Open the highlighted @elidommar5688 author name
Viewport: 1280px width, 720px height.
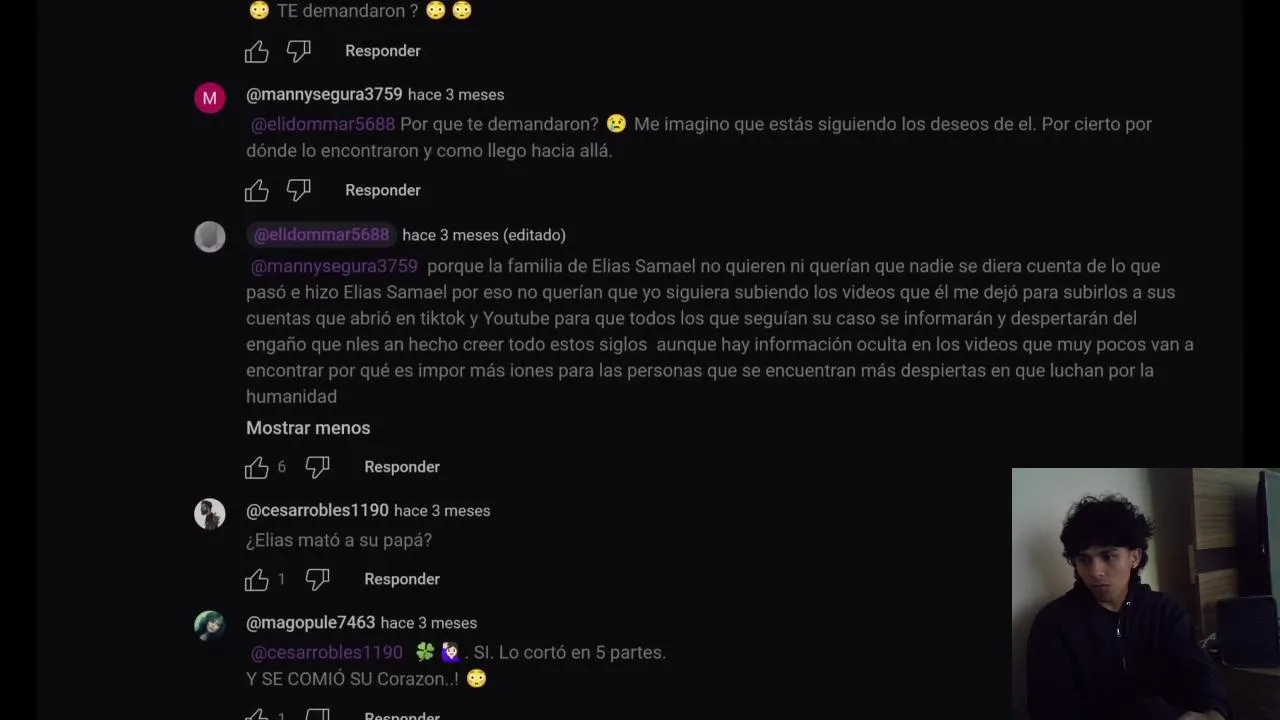[321, 235]
